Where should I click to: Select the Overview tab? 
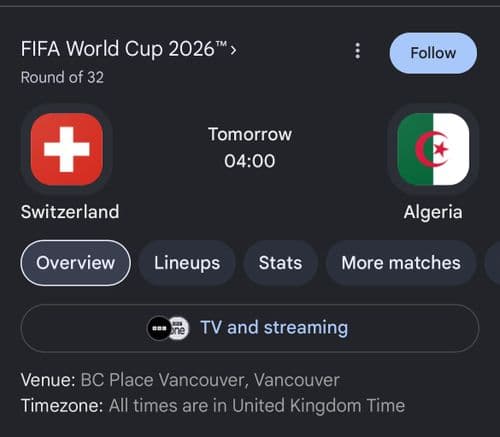coord(76,263)
